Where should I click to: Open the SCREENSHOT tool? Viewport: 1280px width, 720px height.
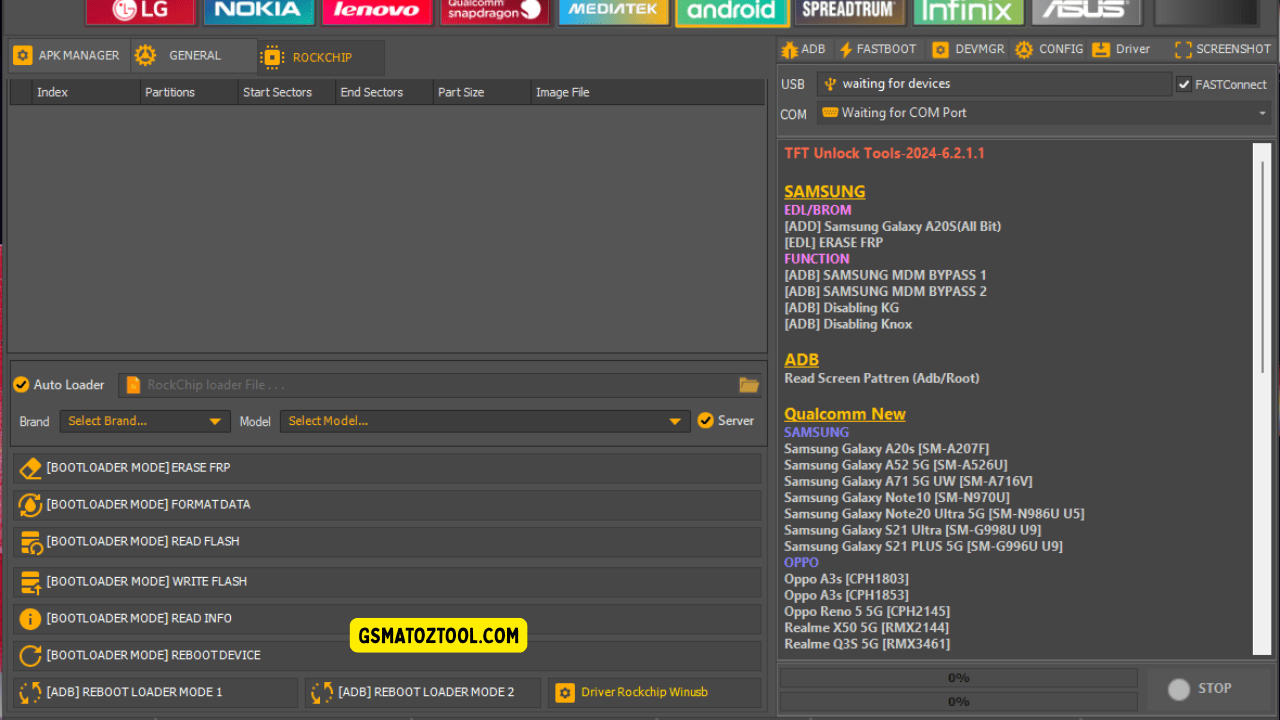[x=1222, y=49]
